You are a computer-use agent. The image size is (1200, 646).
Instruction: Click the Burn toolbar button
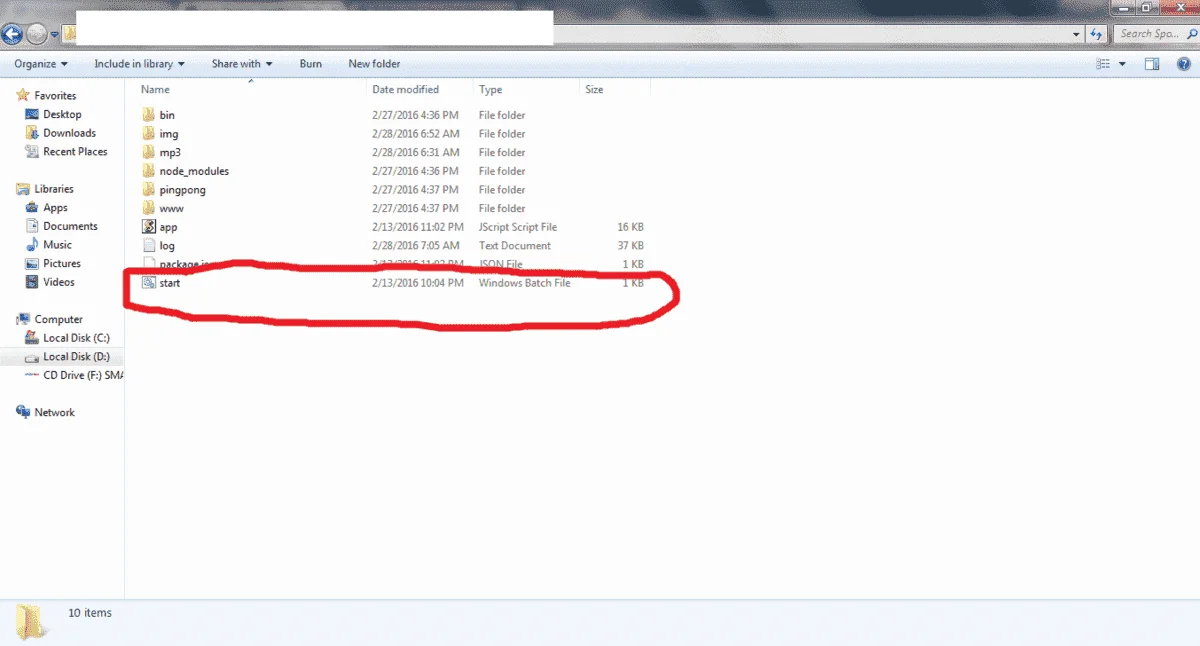tap(311, 64)
